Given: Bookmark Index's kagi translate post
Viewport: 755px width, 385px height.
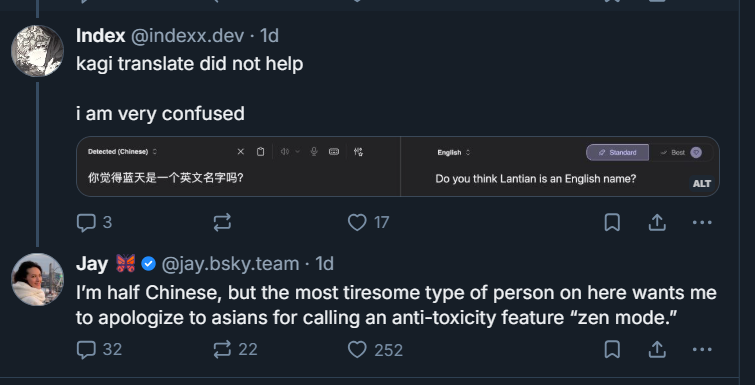Looking at the screenshot, I should pyautogui.click(x=612, y=222).
